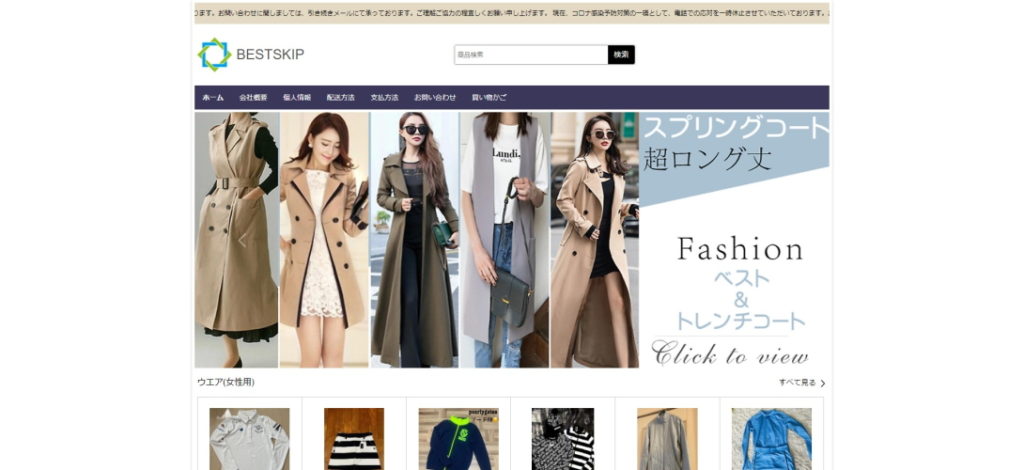Click the BESTSKIP logo icon
Image resolution: width=1024 pixels, height=470 pixels.
point(214,54)
